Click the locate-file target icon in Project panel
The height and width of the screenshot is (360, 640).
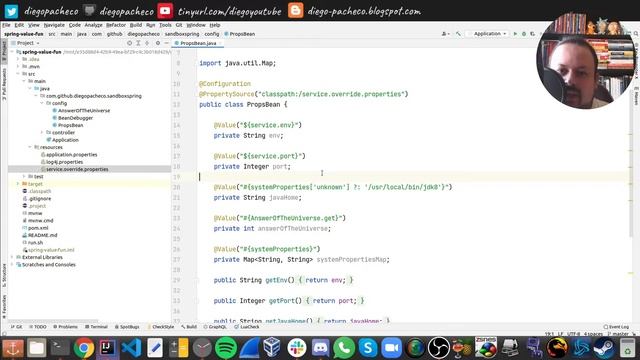(129, 43)
